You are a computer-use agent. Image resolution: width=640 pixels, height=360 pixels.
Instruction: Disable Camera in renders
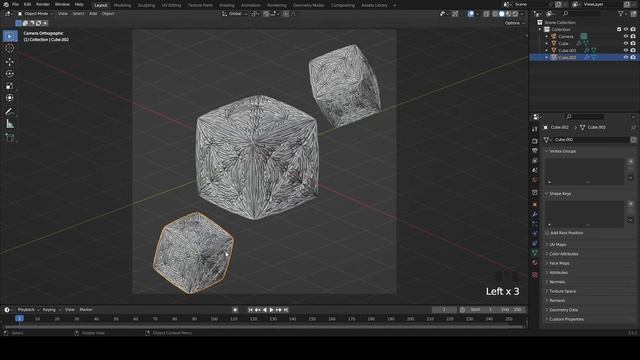coord(633,36)
